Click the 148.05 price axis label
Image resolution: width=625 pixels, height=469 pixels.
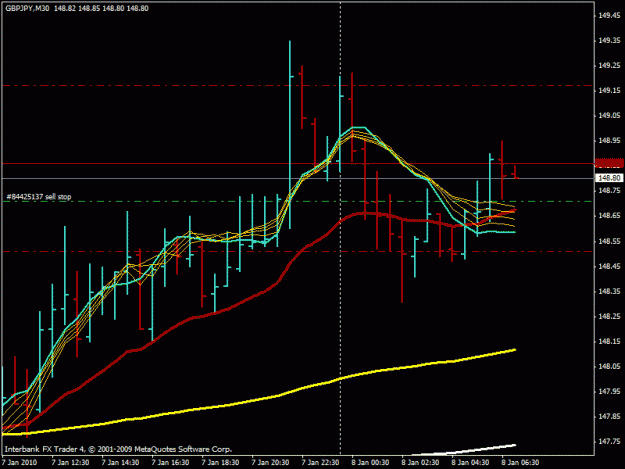click(x=609, y=366)
